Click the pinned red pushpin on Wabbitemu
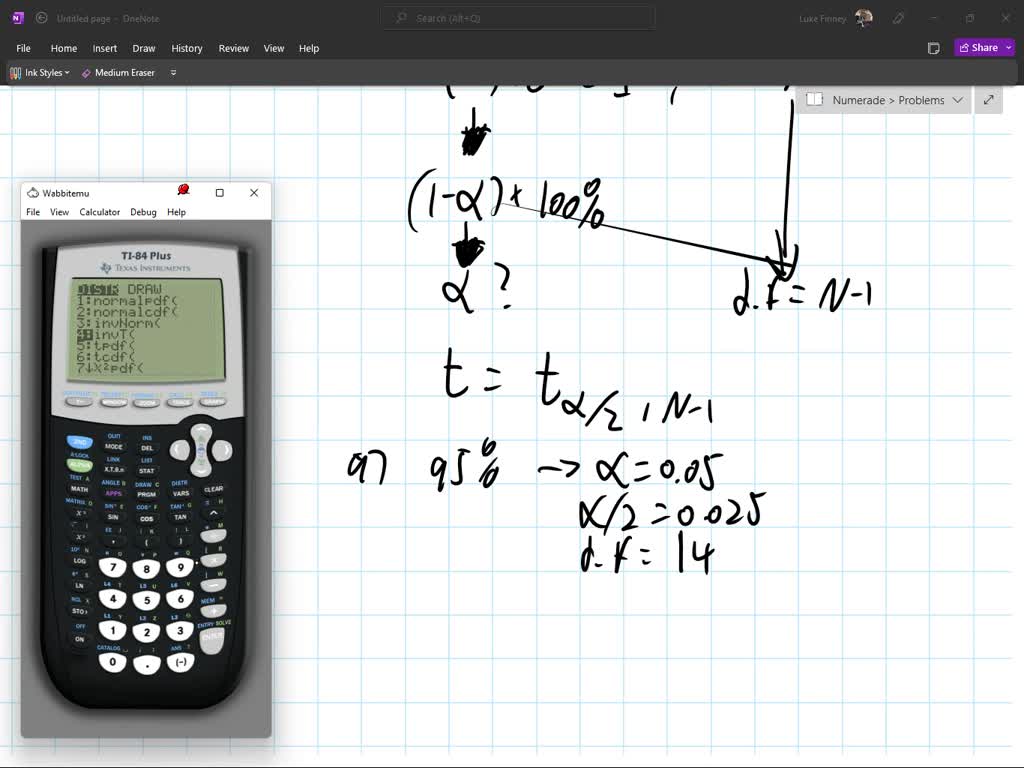Screen dimensions: 1024x768 pos(183,189)
